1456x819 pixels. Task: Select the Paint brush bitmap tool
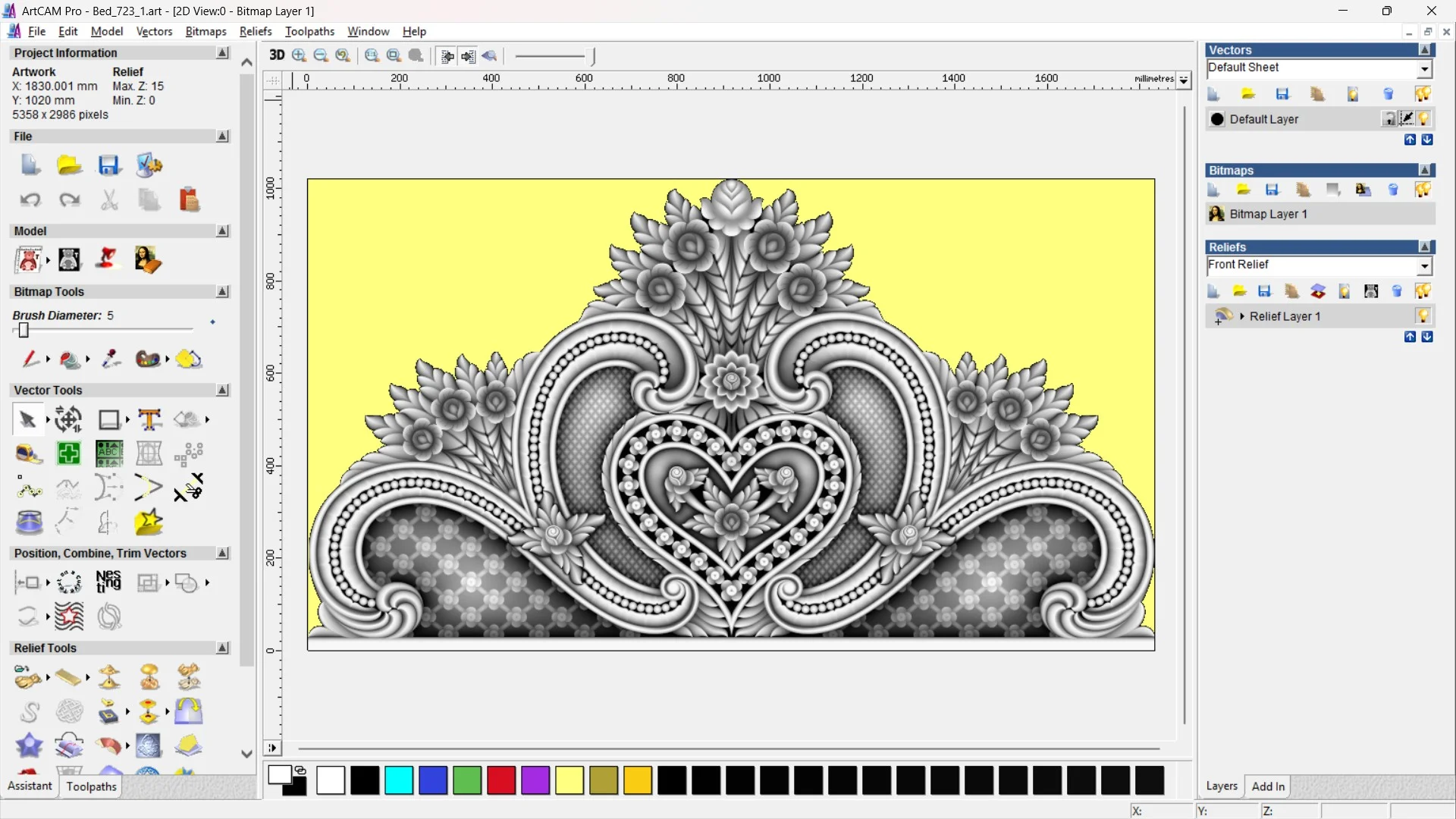click(x=30, y=359)
